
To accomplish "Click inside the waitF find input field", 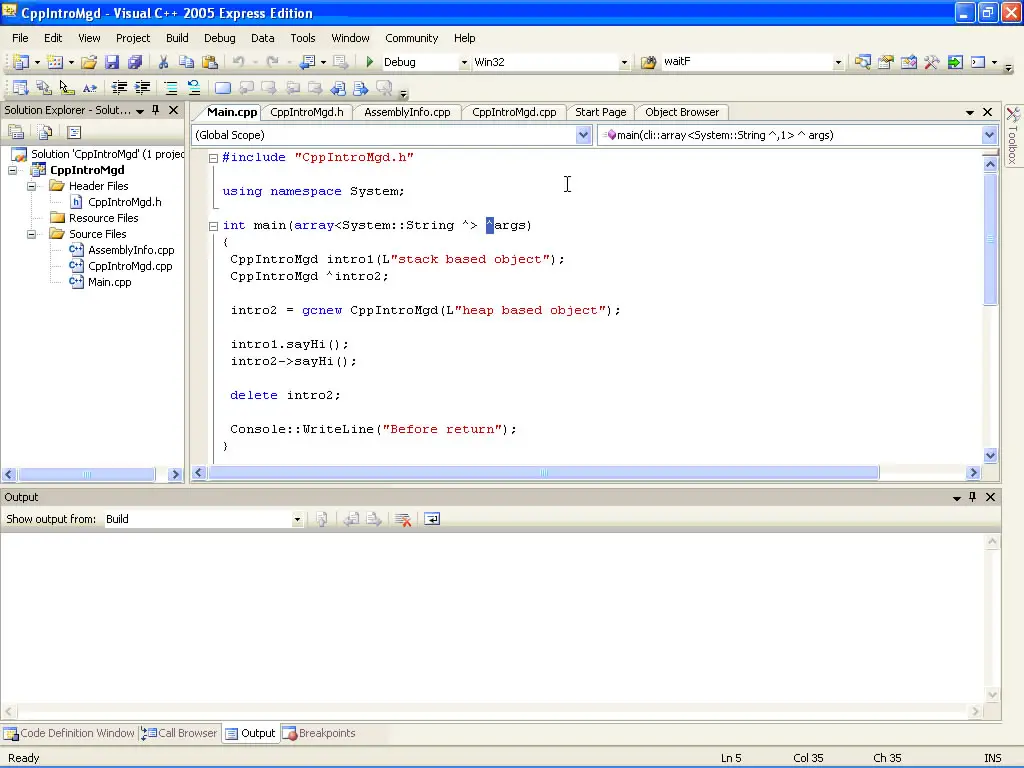I will tap(746, 62).
